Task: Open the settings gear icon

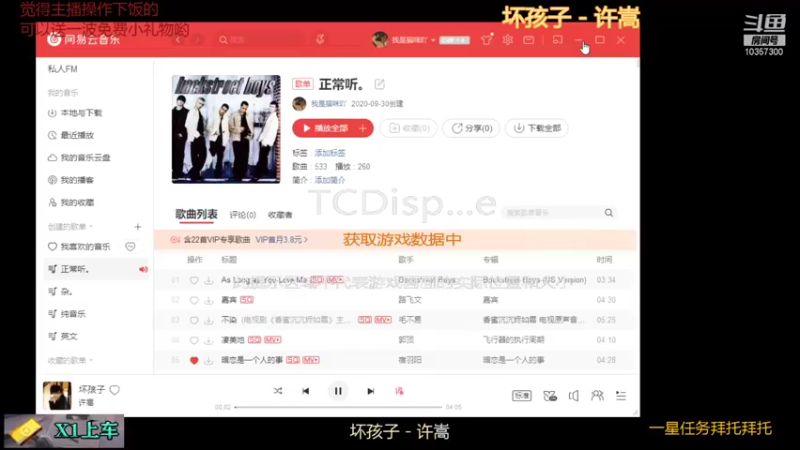Action: [507, 39]
